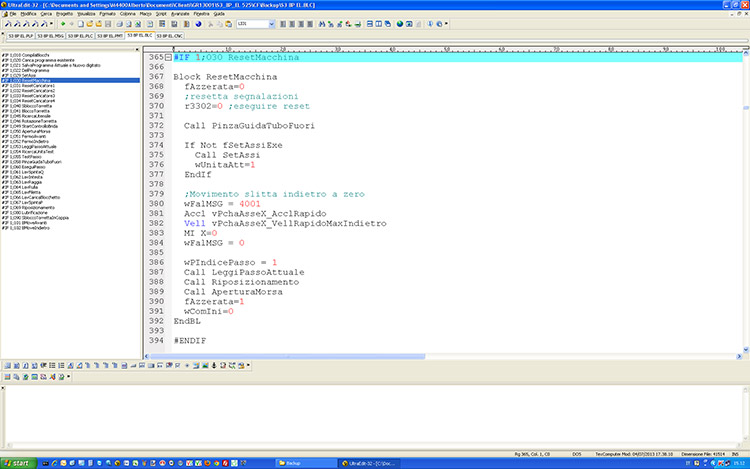Image resolution: width=750 pixels, height=469 pixels.
Task: Open the Formato menu
Action: [107, 14]
